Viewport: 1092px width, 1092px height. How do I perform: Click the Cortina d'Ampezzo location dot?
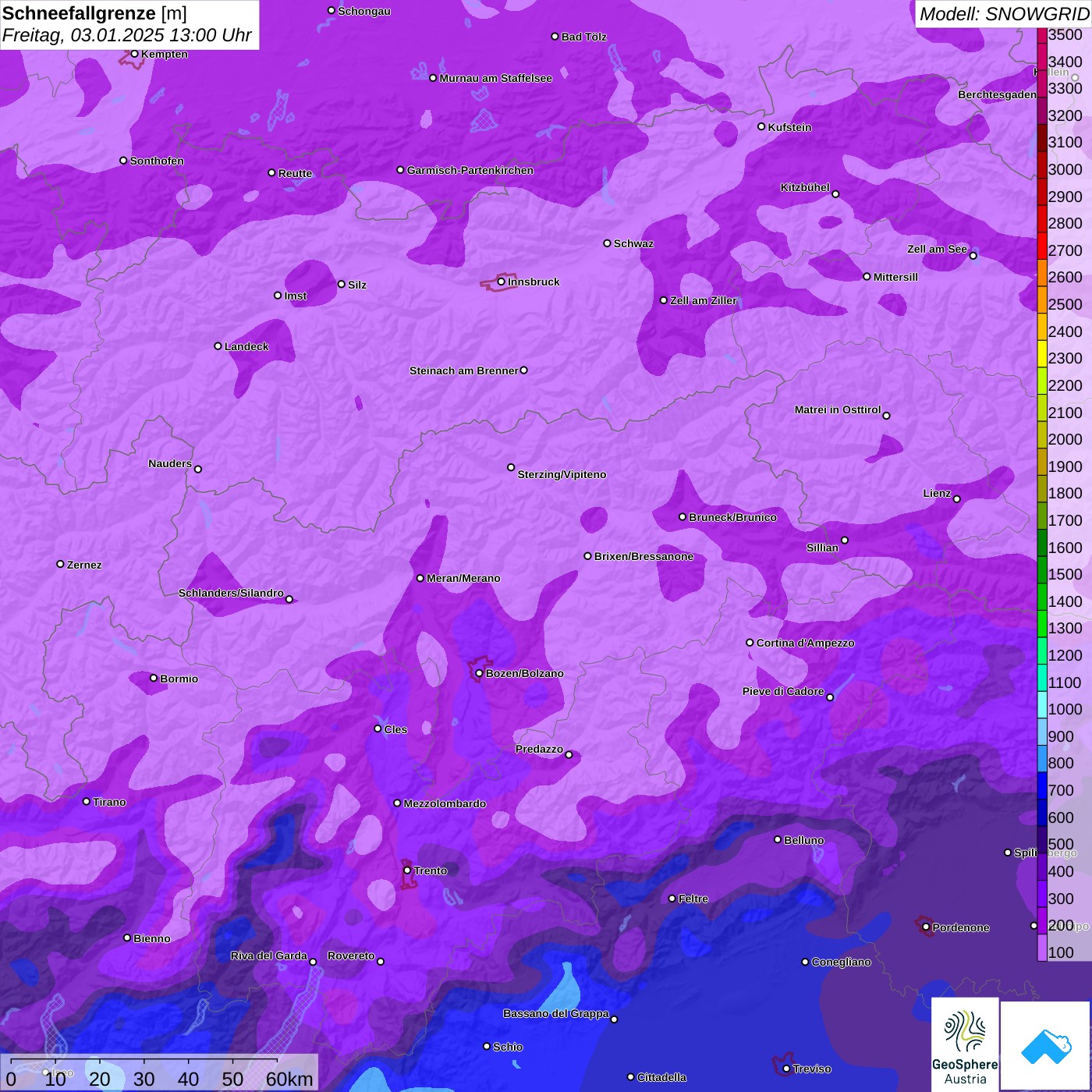pos(750,643)
